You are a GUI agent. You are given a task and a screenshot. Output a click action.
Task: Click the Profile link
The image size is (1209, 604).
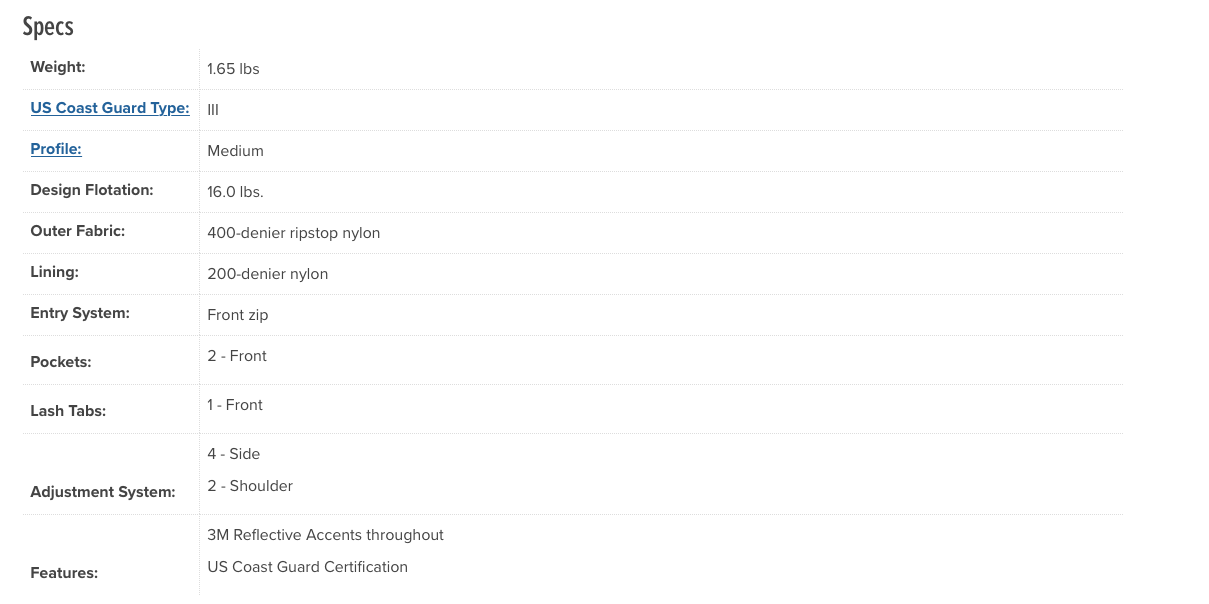pyautogui.click(x=56, y=149)
